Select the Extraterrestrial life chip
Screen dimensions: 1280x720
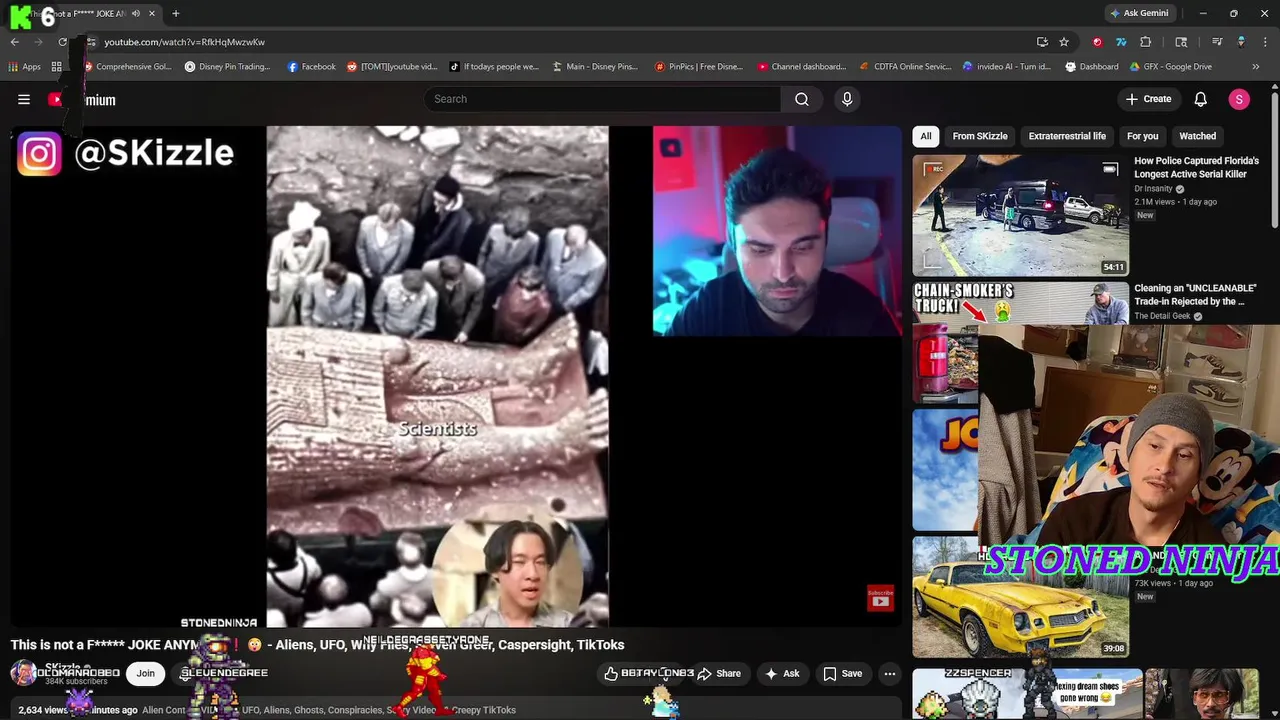pyautogui.click(x=1067, y=136)
